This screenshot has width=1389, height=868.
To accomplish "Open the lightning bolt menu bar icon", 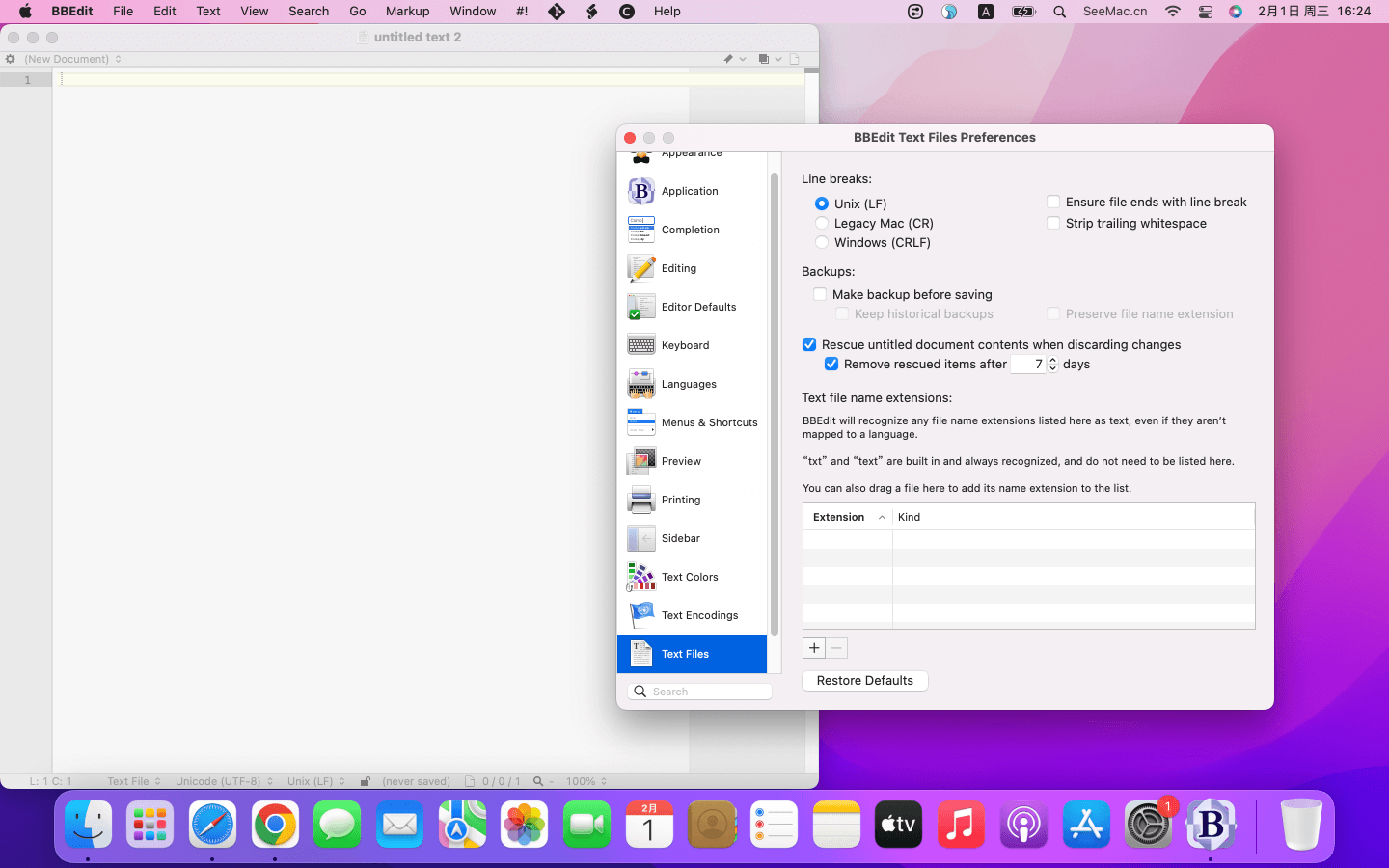I will (x=591, y=12).
